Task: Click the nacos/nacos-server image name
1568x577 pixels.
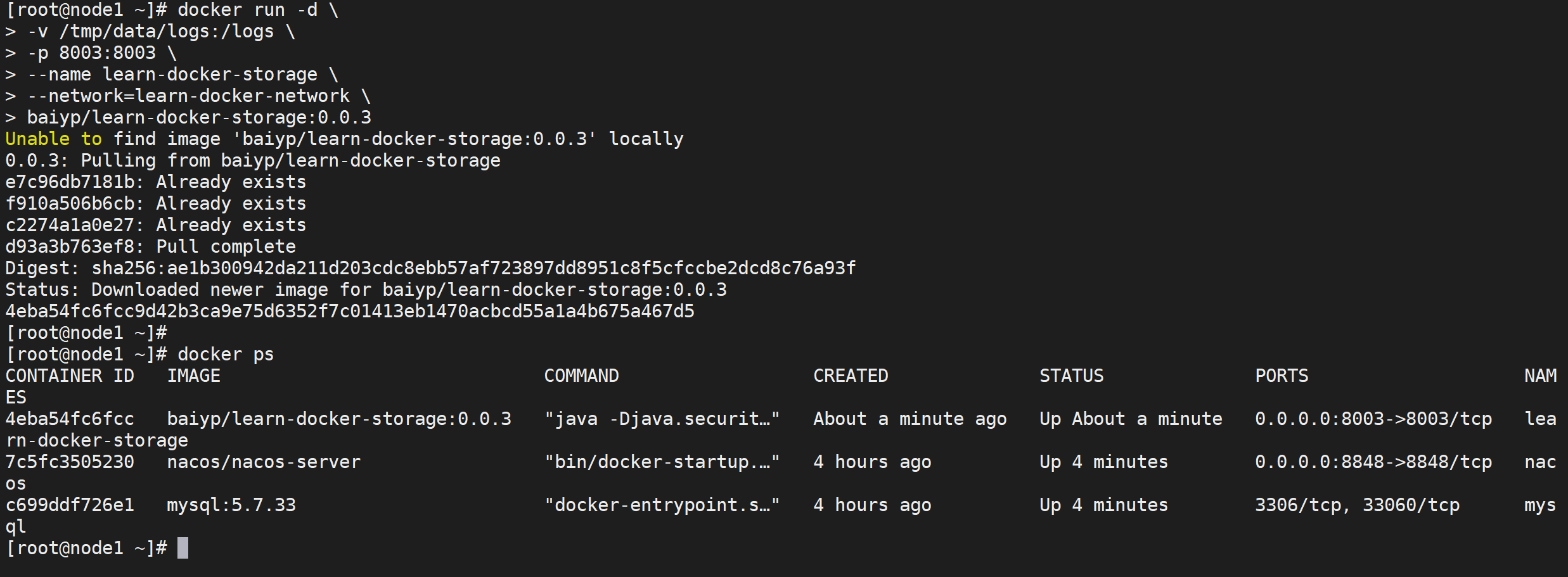Action: click(264, 462)
